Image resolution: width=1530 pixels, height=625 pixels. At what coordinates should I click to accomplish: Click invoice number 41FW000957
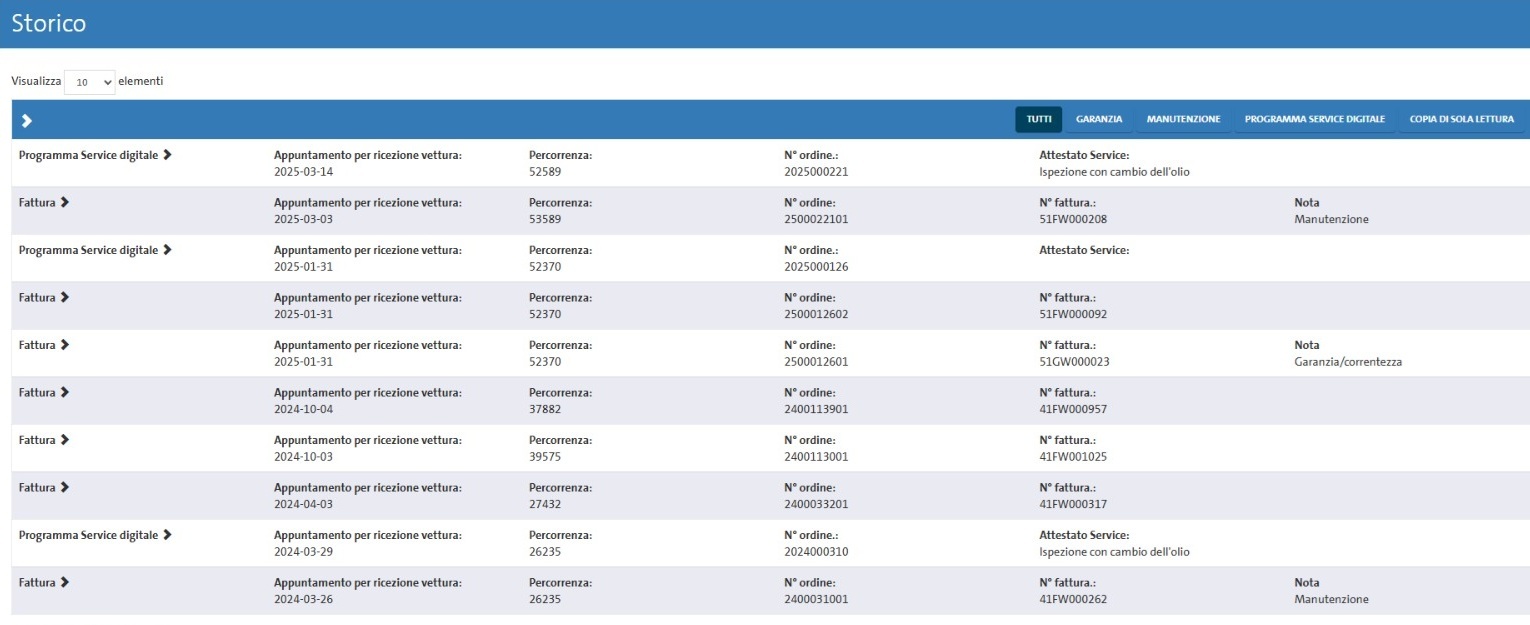tap(1073, 409)
